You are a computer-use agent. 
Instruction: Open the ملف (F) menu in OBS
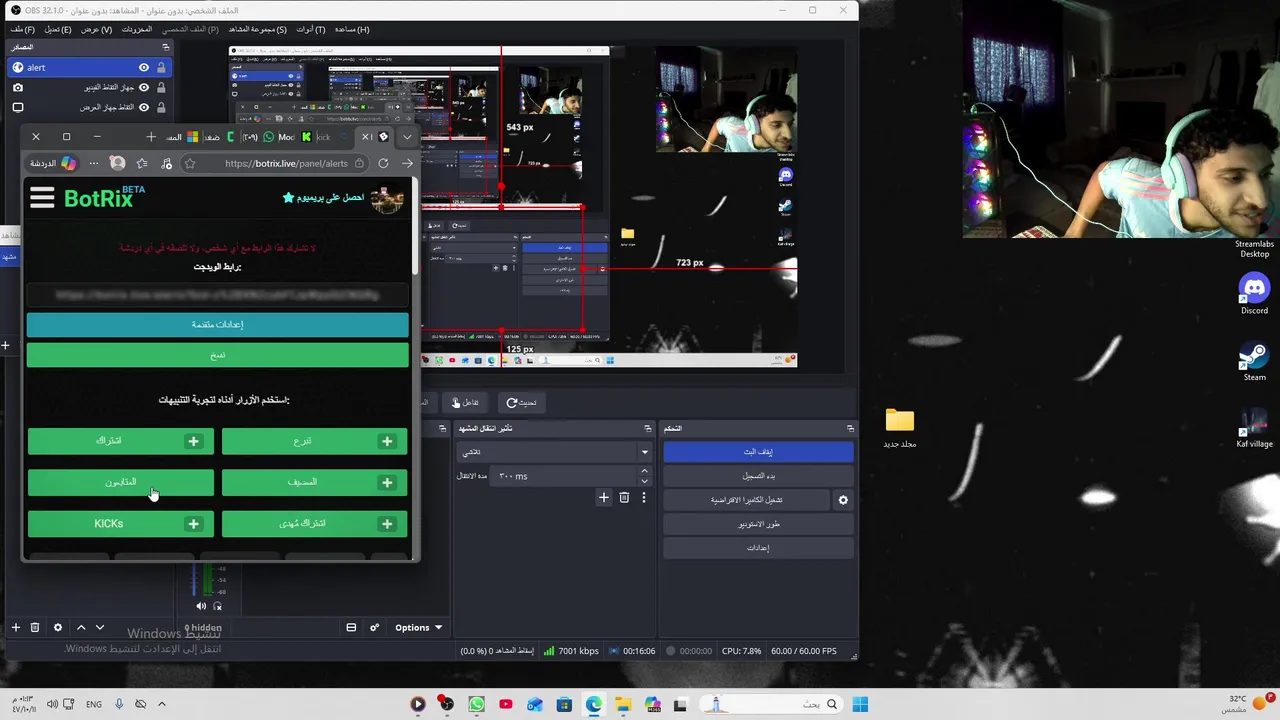pos(22,29)
